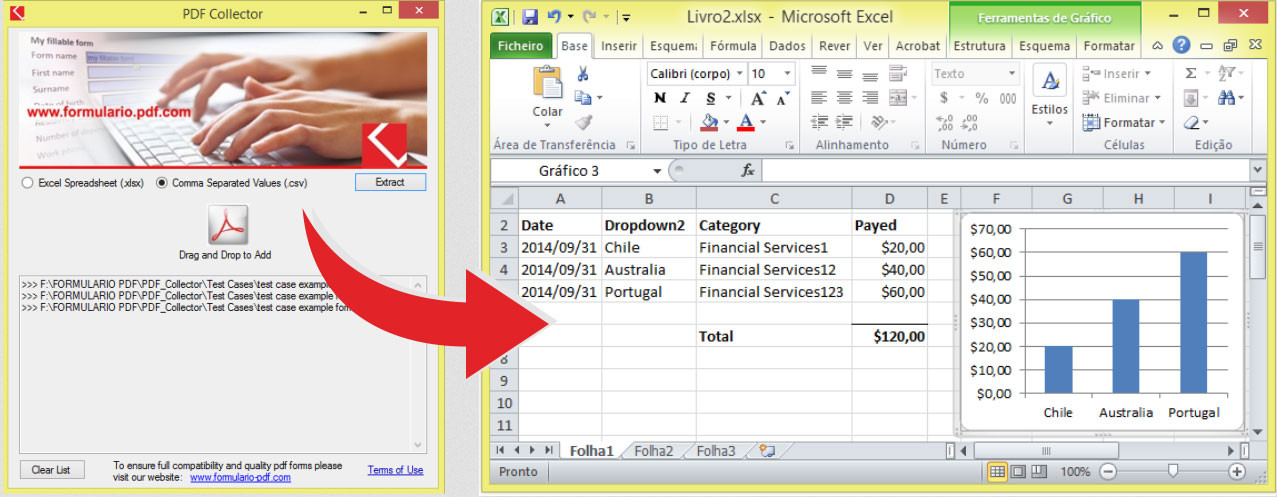The width and height of the screenshot is (1277, 497).
Task: Click the column C header
Action: (x=774, y=199)
